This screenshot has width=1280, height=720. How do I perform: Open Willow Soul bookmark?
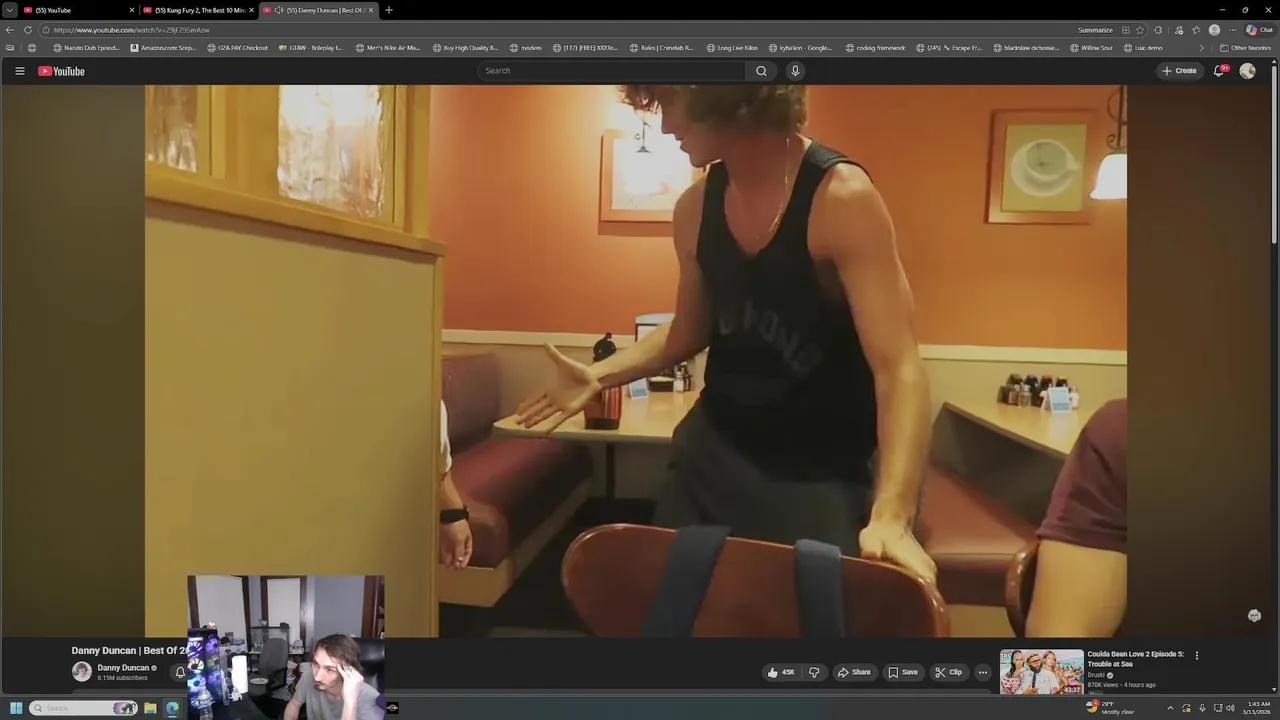[1091, 48]
